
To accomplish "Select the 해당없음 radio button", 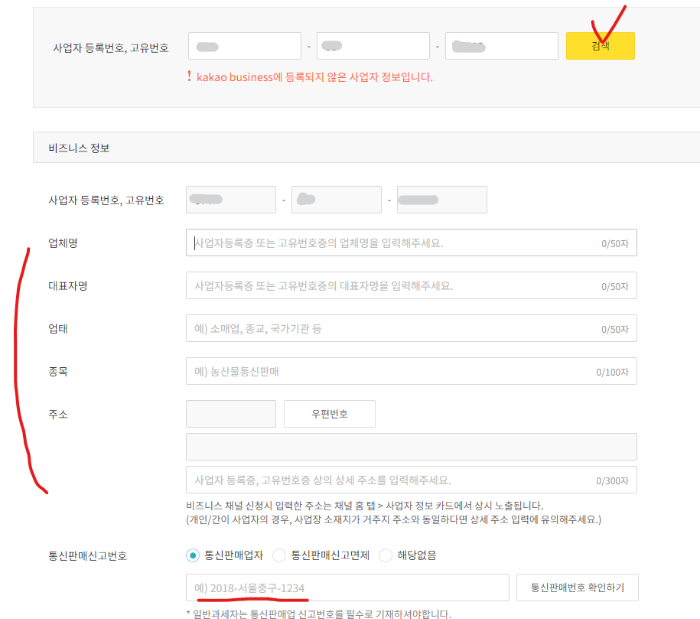I will pos(385,555).
